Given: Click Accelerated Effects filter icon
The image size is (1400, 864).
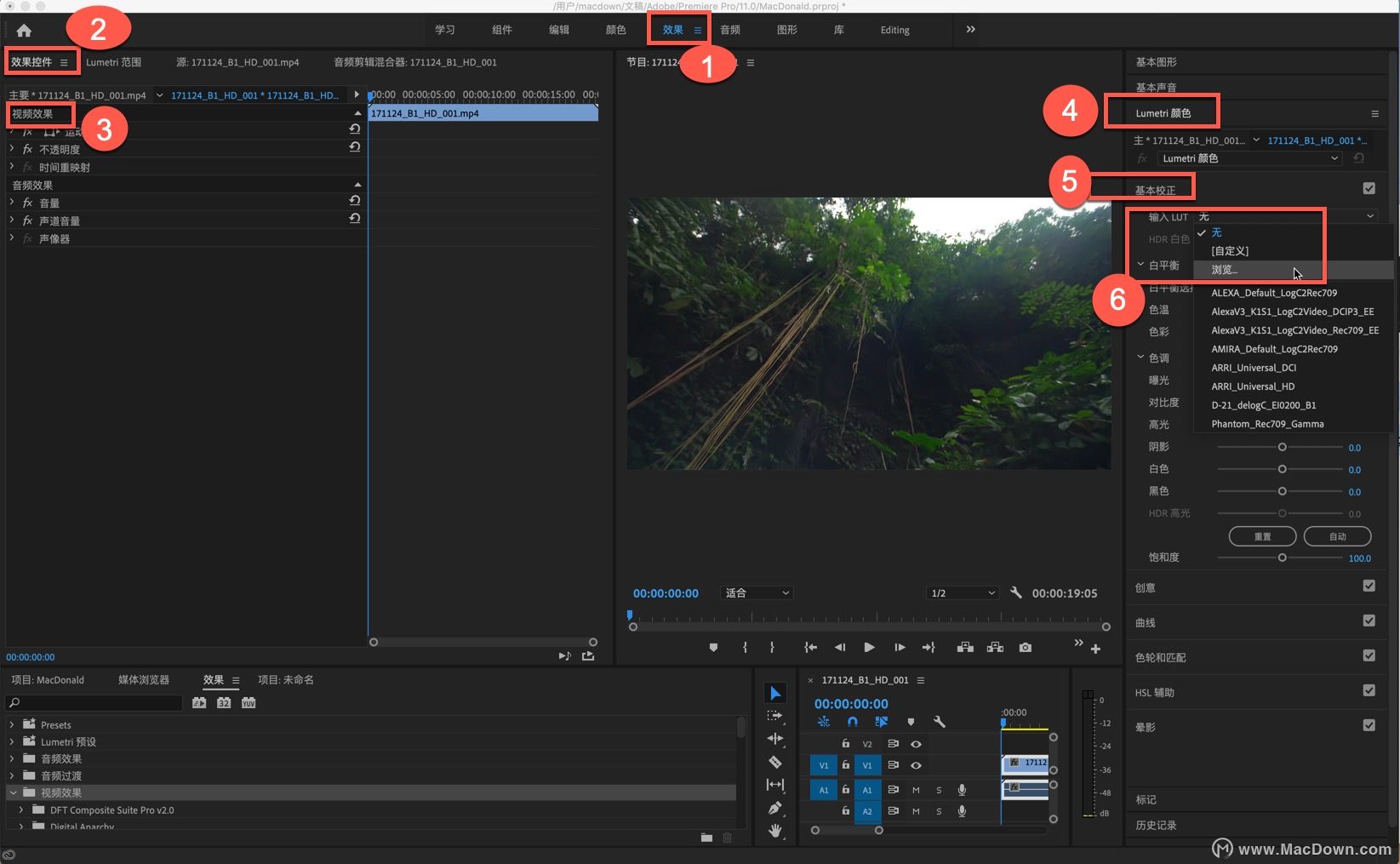Looking at the screenshot, I should point(199,703).
